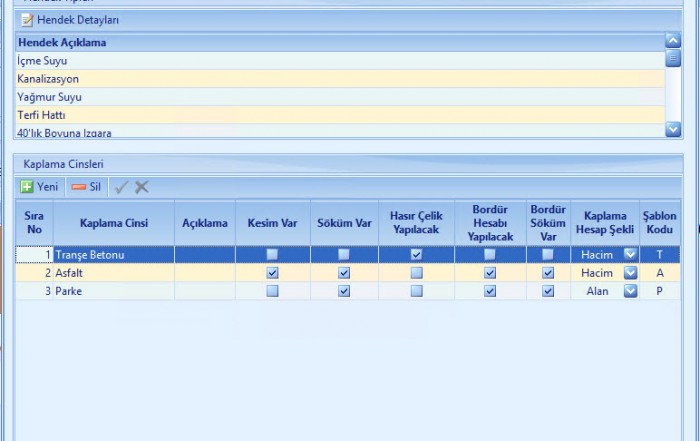Screen dimensions: 700x441
Task: Select Yağmur Suyu trench entry
Action: pos(49,97)
